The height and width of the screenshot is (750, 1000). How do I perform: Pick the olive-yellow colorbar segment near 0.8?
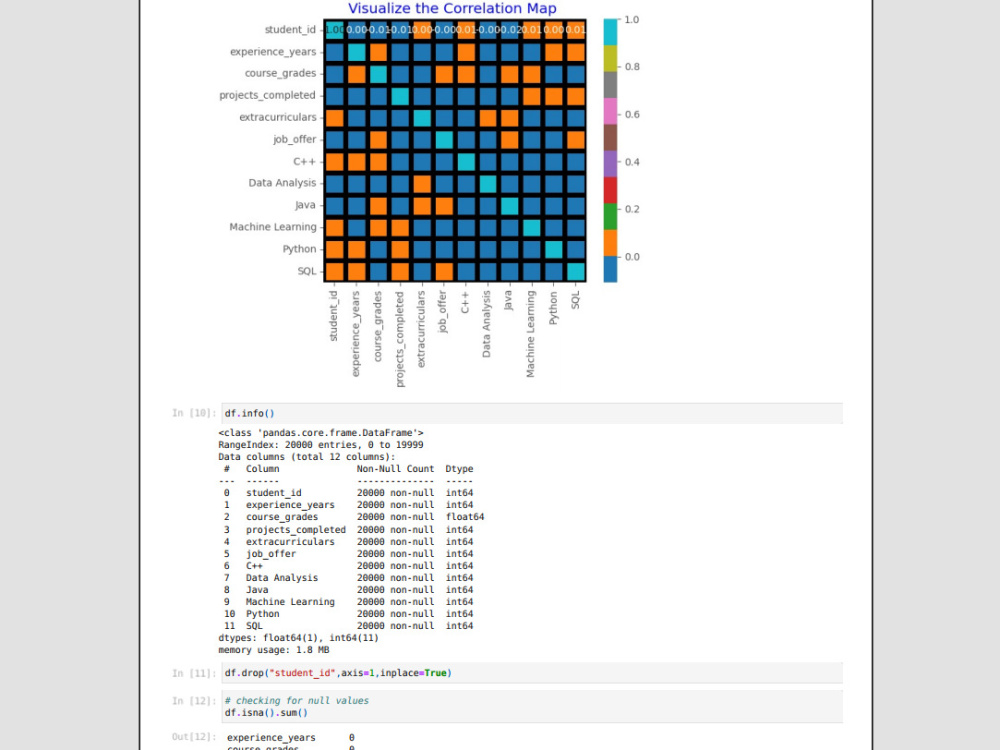coord(610,59)
